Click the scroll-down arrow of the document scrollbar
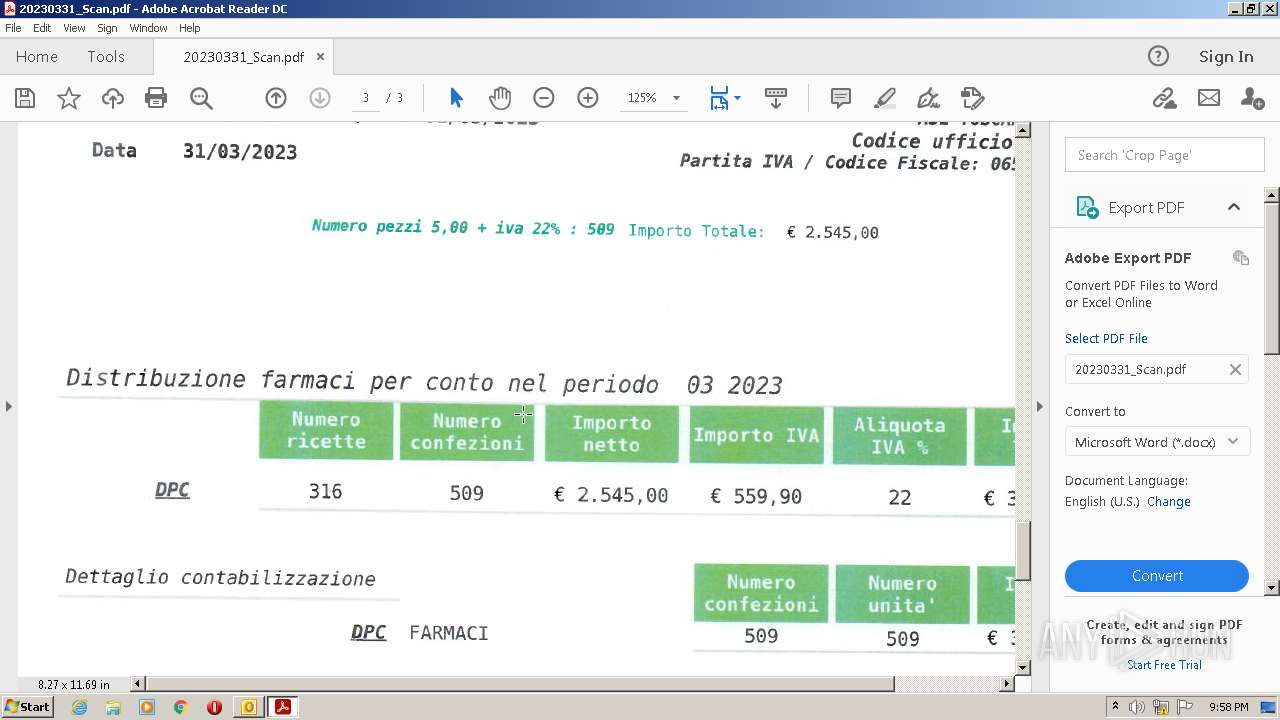1280x720 pixels. (x=1023, y=667)
